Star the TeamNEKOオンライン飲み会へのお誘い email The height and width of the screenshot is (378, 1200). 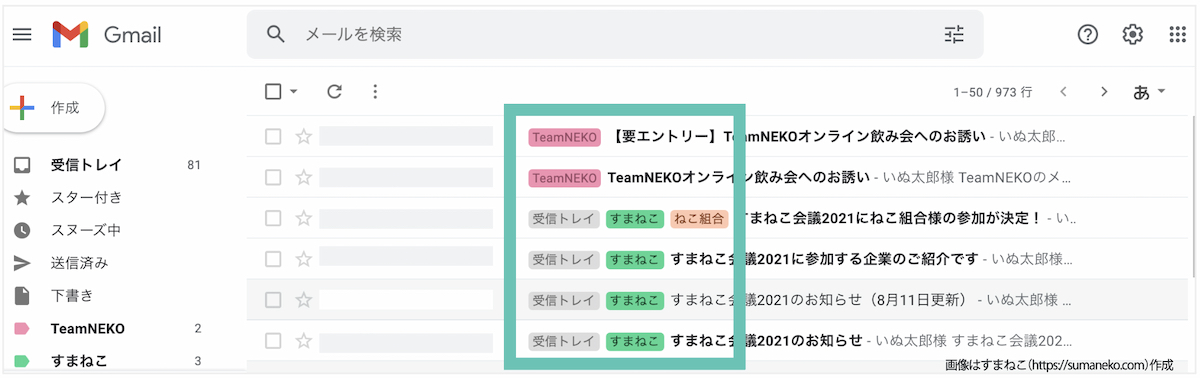pyautogui.click(x=304, y=177)
